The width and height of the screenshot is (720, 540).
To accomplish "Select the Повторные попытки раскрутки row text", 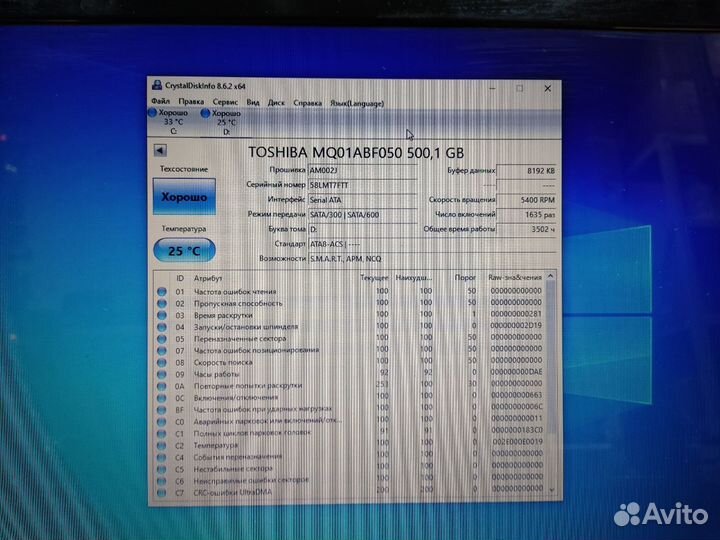I will 248,386.
